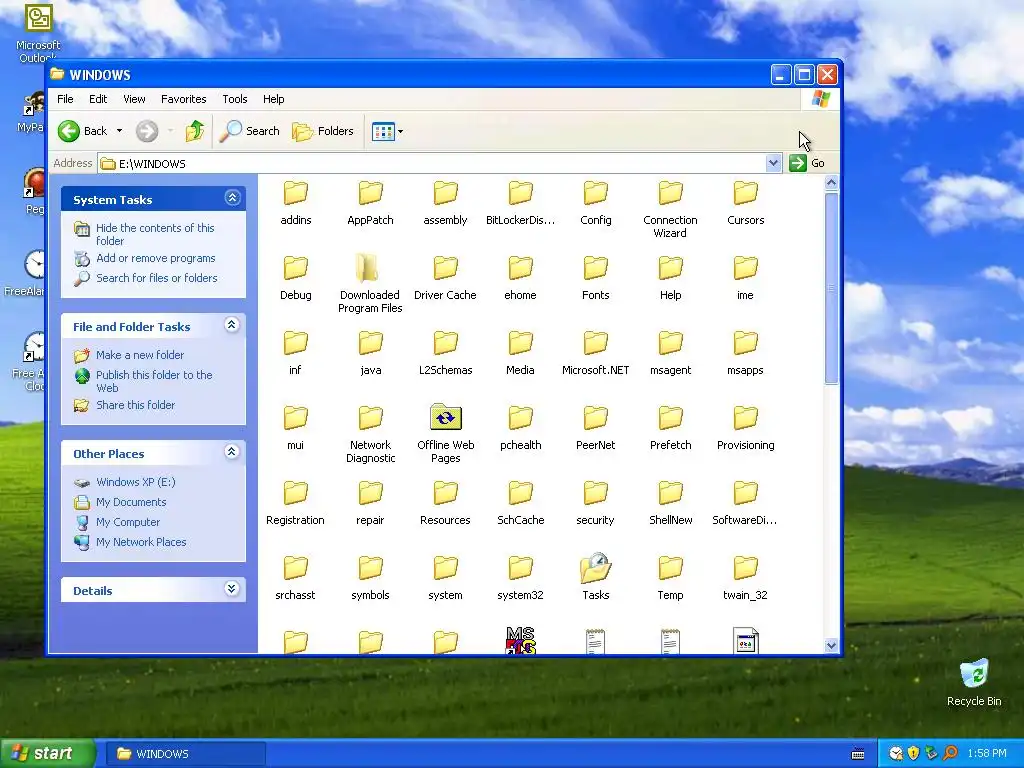Open the Tools menu
This screenshot has height=768, width=1024.
point(234,99)
